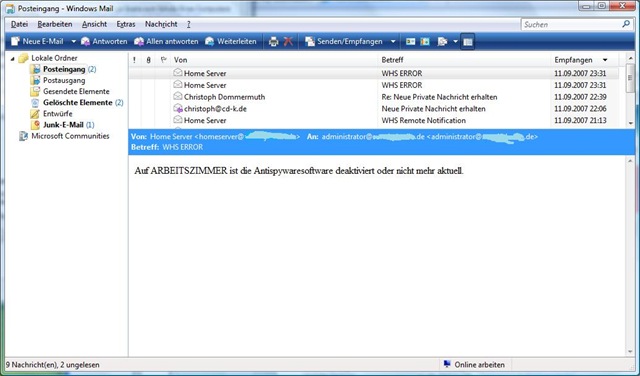Click Antworten to reply

104,41
